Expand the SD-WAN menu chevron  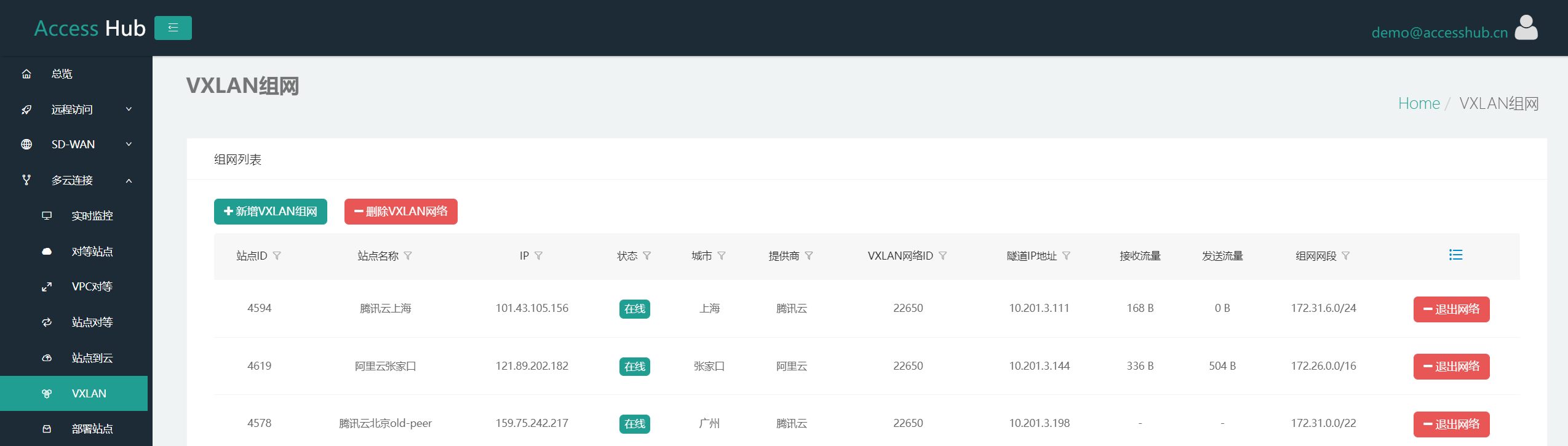click(x=129, y=145)
